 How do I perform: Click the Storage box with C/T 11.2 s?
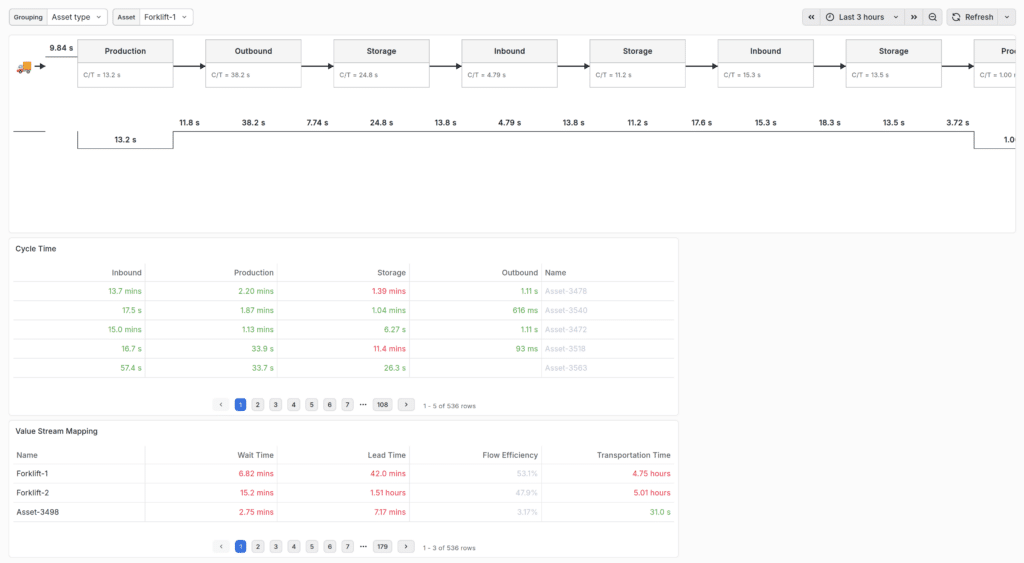pos(637,63)
